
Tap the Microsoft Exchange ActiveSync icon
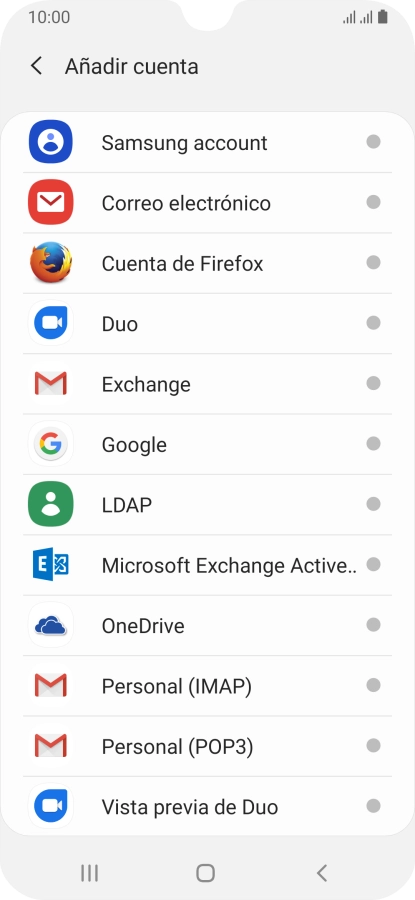pos(51,564)
